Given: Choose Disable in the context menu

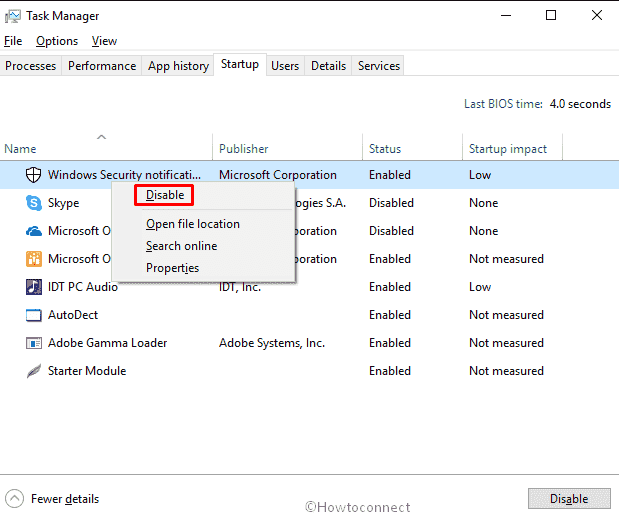Looking at the screenshot, I should tap(165, 195).
